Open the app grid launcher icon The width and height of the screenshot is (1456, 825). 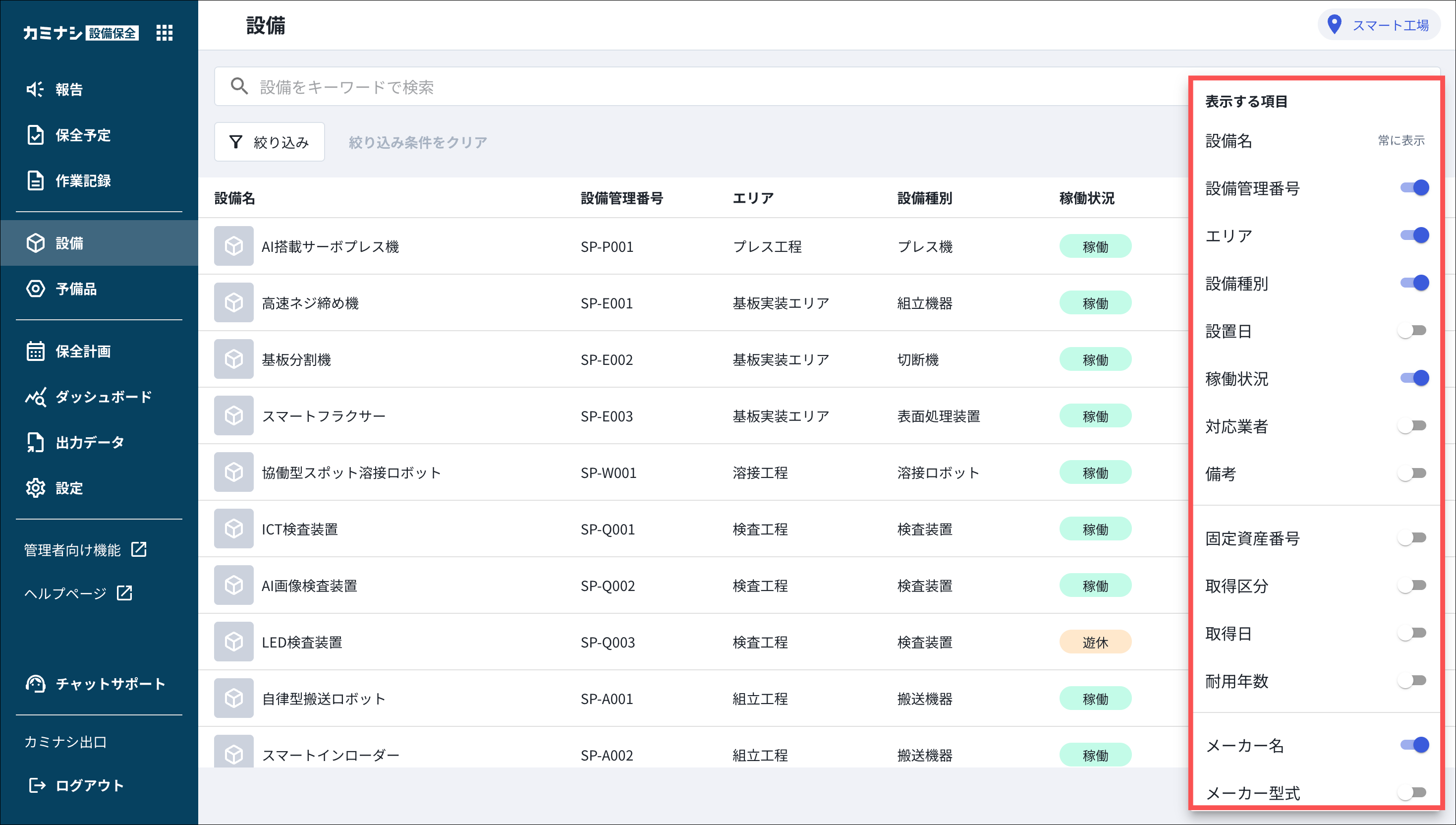(x=164, y=33)
